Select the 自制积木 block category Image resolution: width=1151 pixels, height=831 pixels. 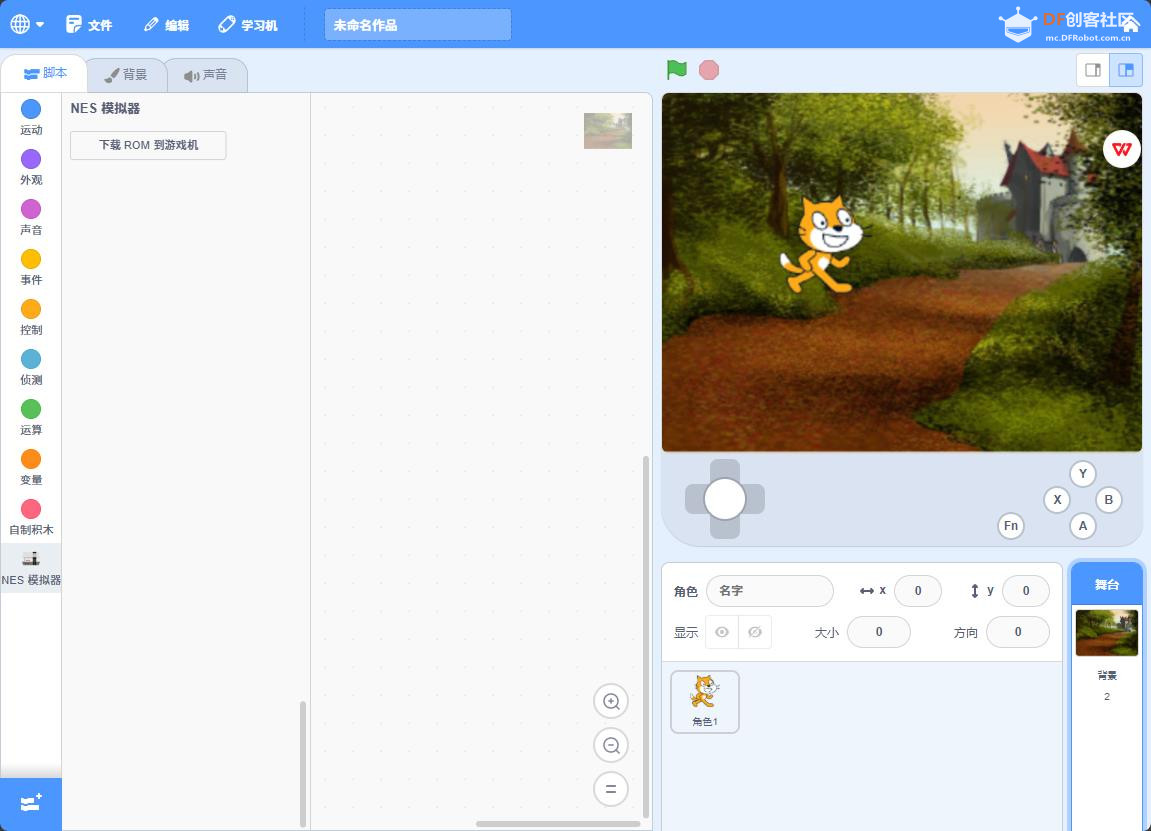(x=31, y=517)
